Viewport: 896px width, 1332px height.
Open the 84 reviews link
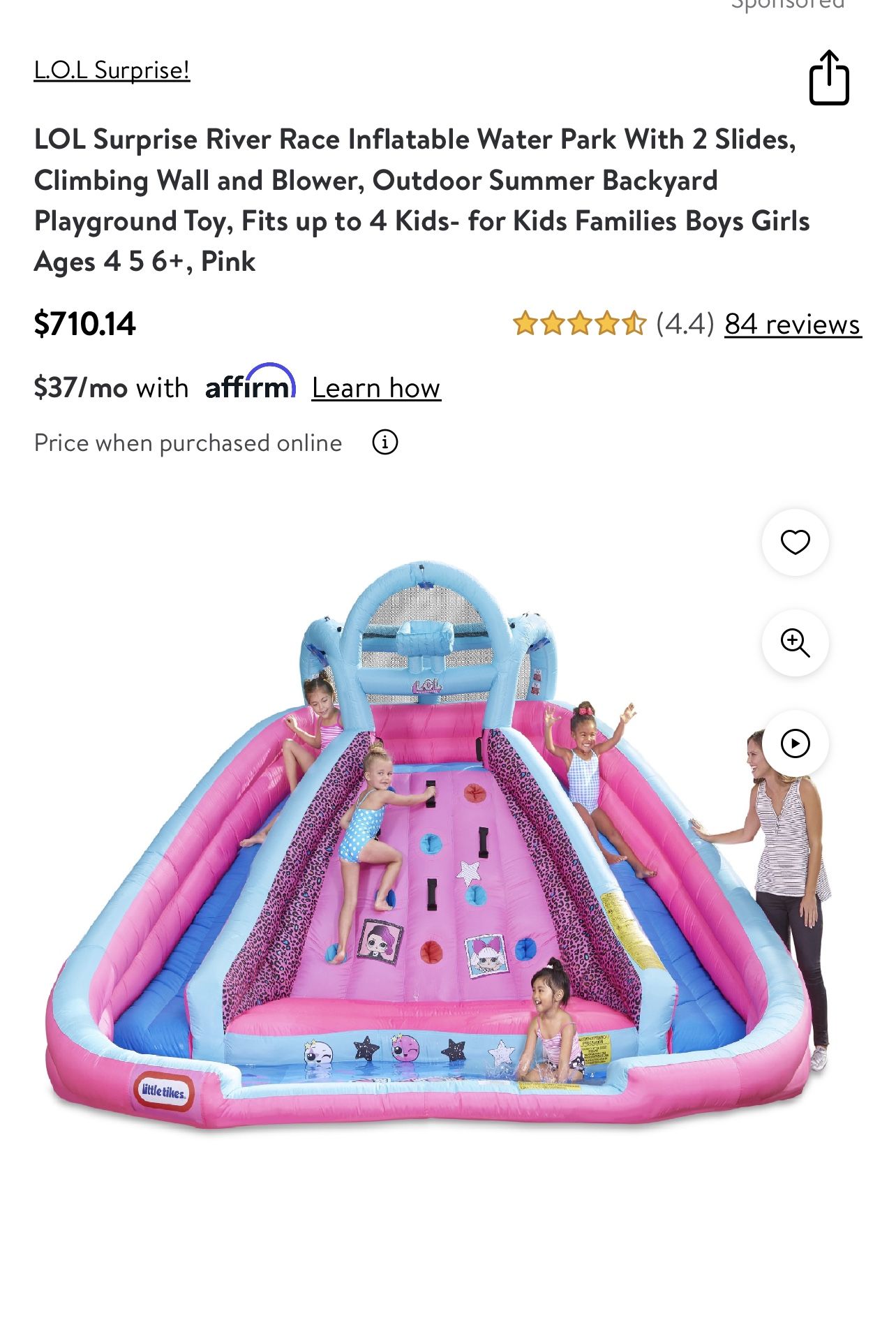point(793,324)
